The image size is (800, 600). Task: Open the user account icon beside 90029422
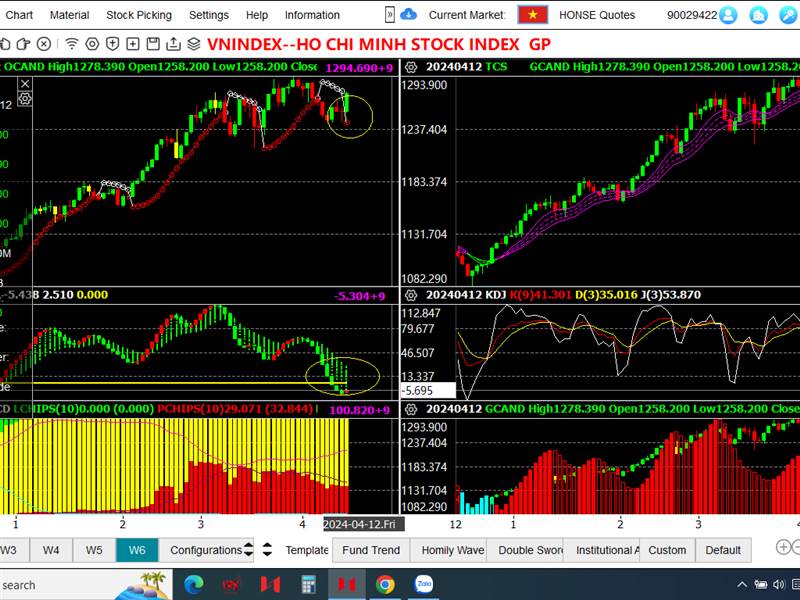[729, 14]
